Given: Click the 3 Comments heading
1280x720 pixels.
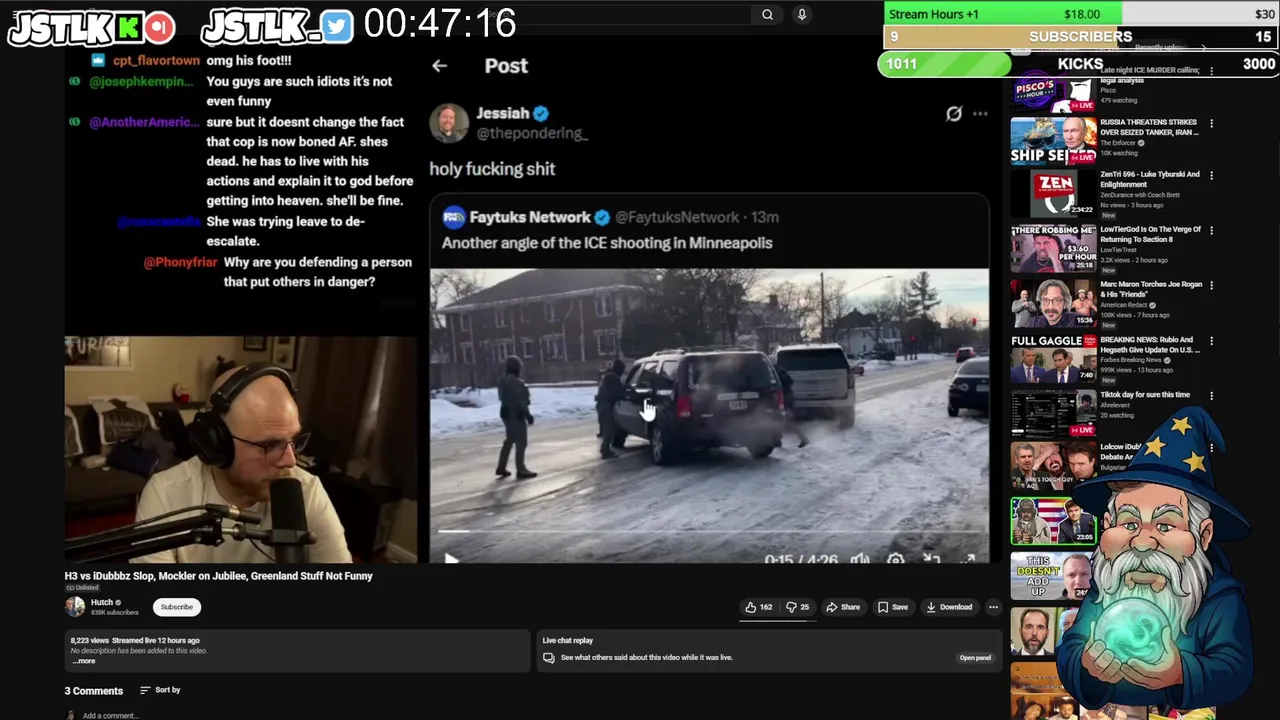Looking at the screenshot, I should [94, 691].
